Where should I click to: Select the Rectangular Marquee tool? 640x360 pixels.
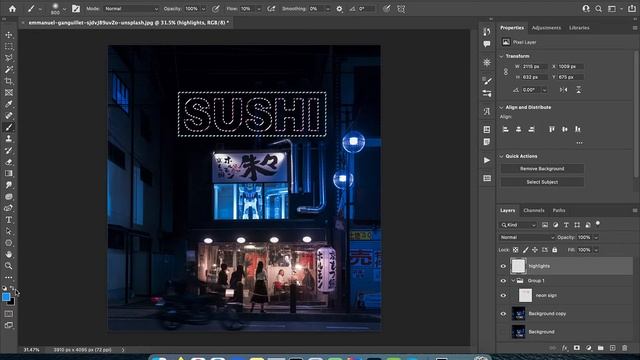click(x=9, y=47)
